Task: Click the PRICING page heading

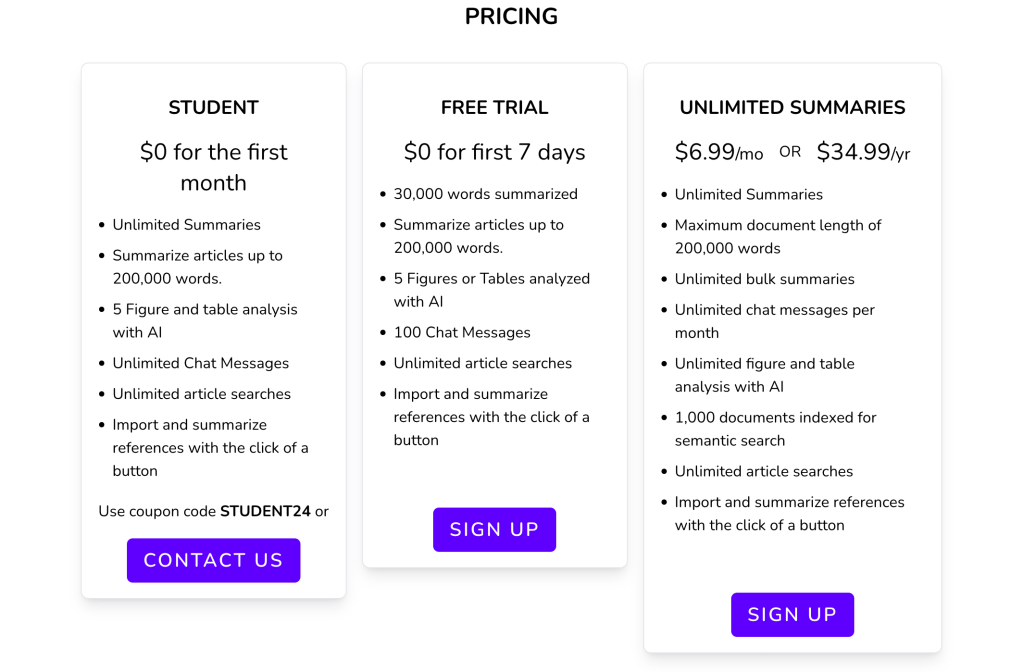Action: 511,16
